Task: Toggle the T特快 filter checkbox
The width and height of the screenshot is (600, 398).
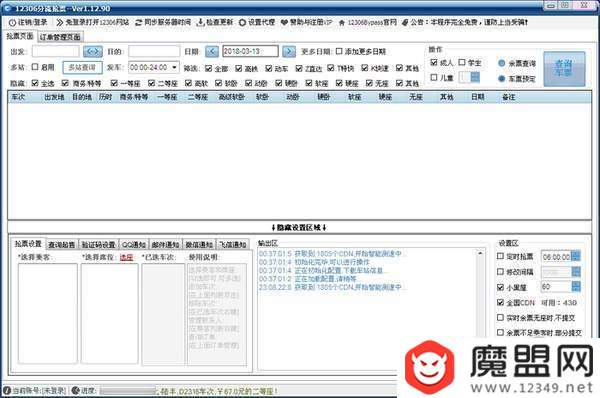Action: (x=331, y=68)
